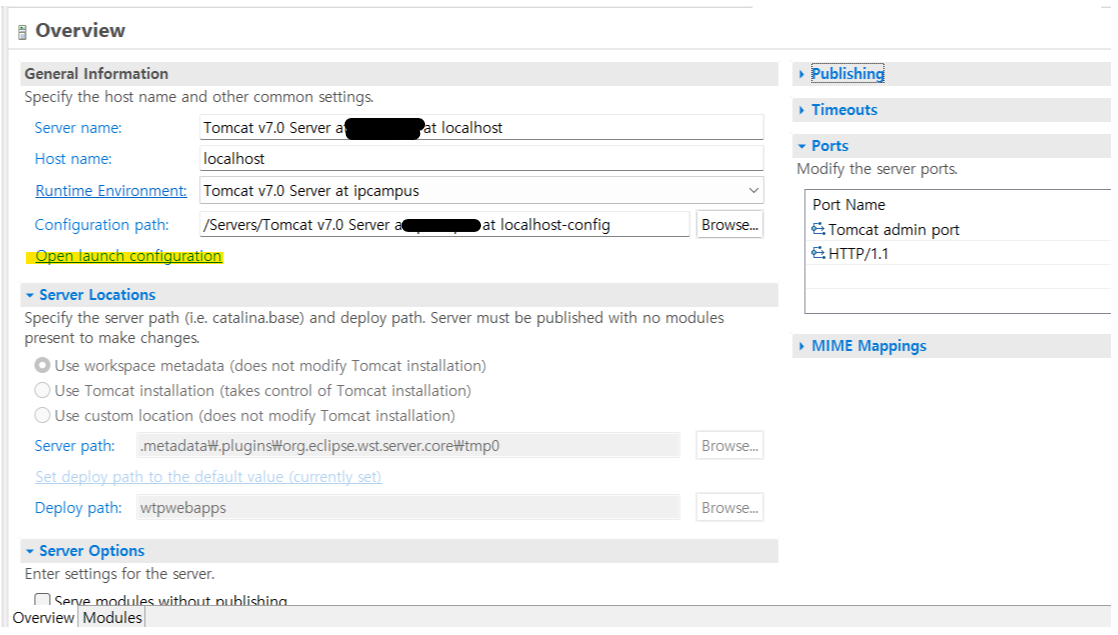Expand the Publishing section

click(847, 73)
